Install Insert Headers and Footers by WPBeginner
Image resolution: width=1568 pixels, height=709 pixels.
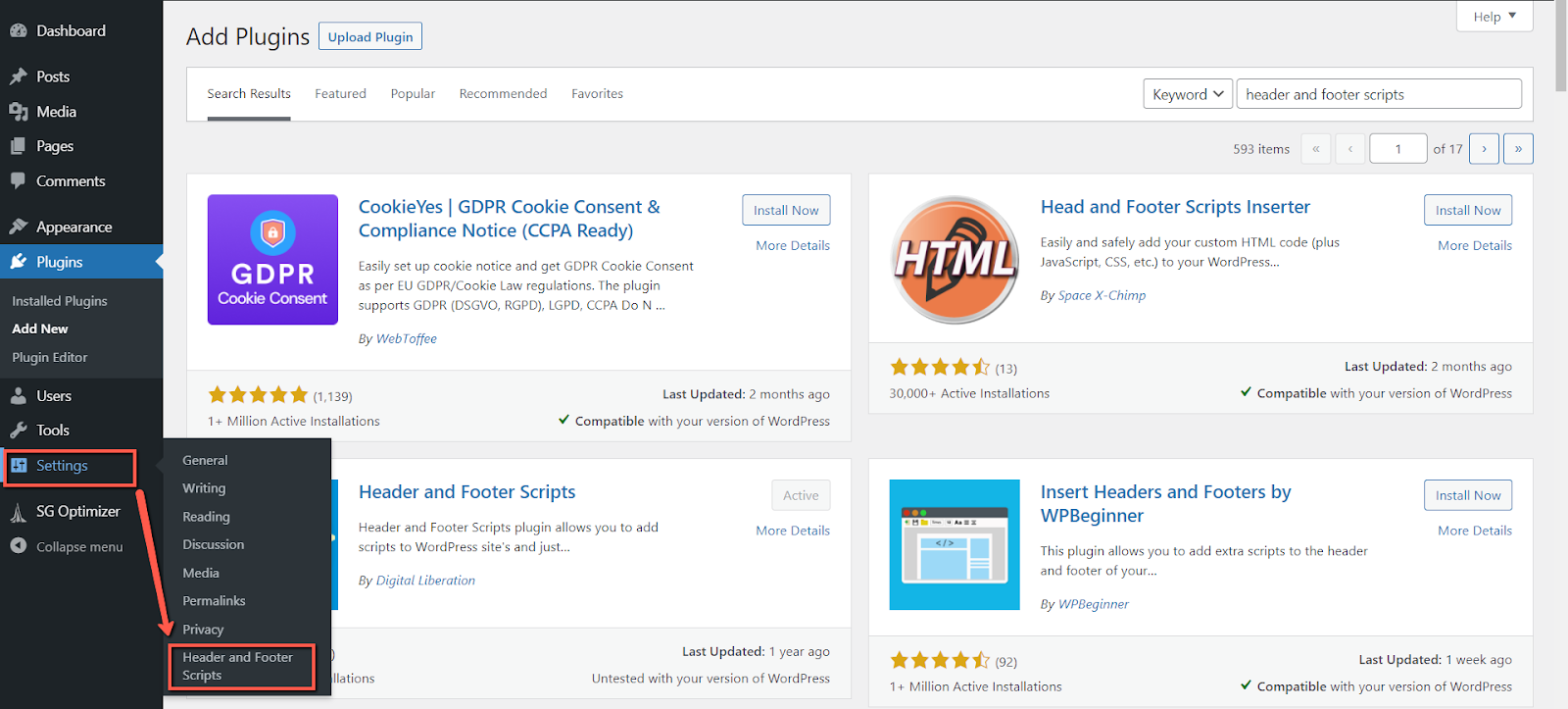click(1468, 495)
